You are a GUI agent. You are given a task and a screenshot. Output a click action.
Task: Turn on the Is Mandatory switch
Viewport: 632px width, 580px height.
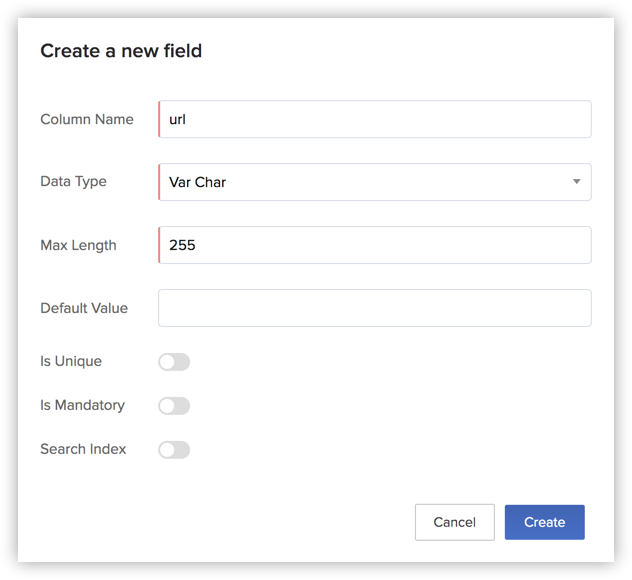(174, 406)
